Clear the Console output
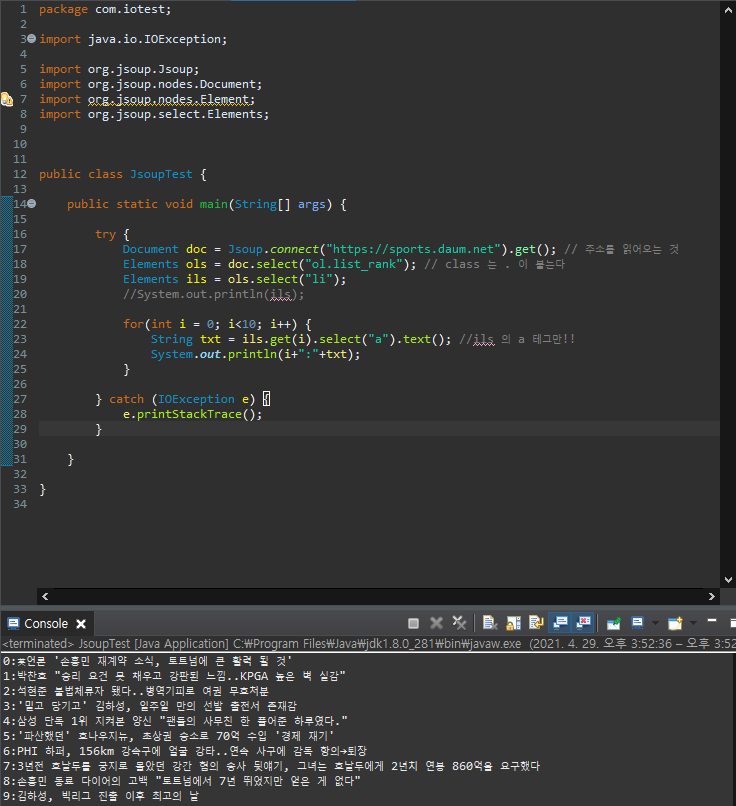736x806 pixels. click(x=490, y=624)
